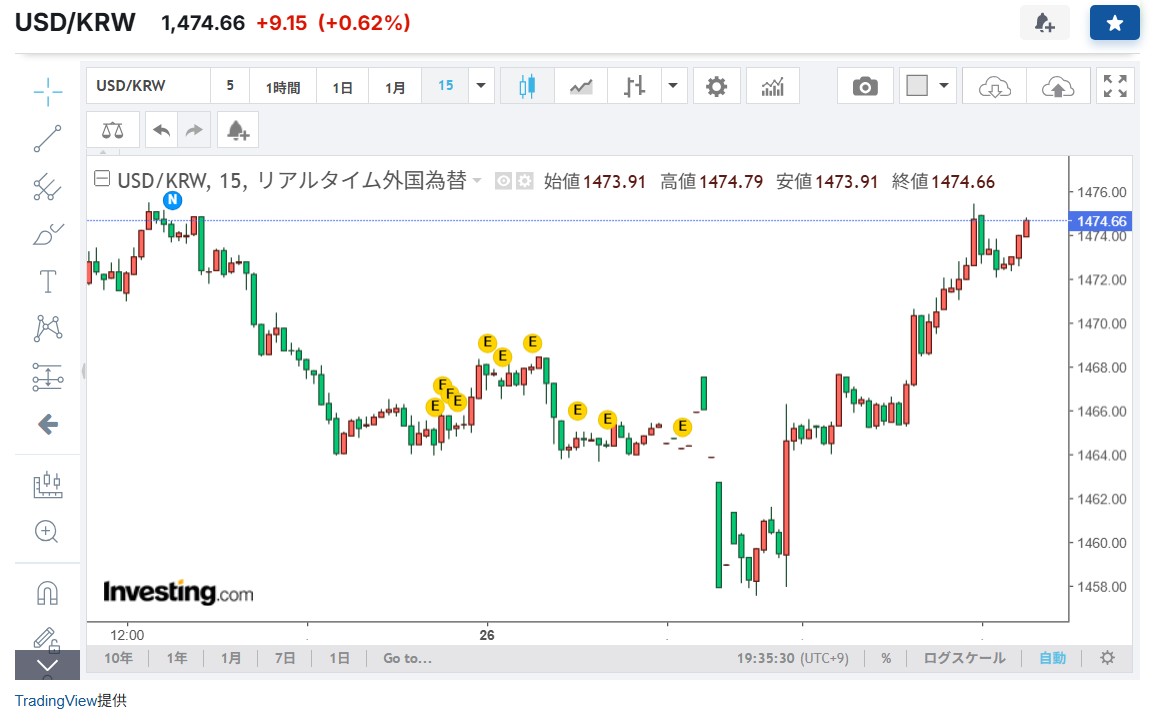Toggle the log scale option
1167x722 pixels.
pyautogui.click(x=964, y=658)
